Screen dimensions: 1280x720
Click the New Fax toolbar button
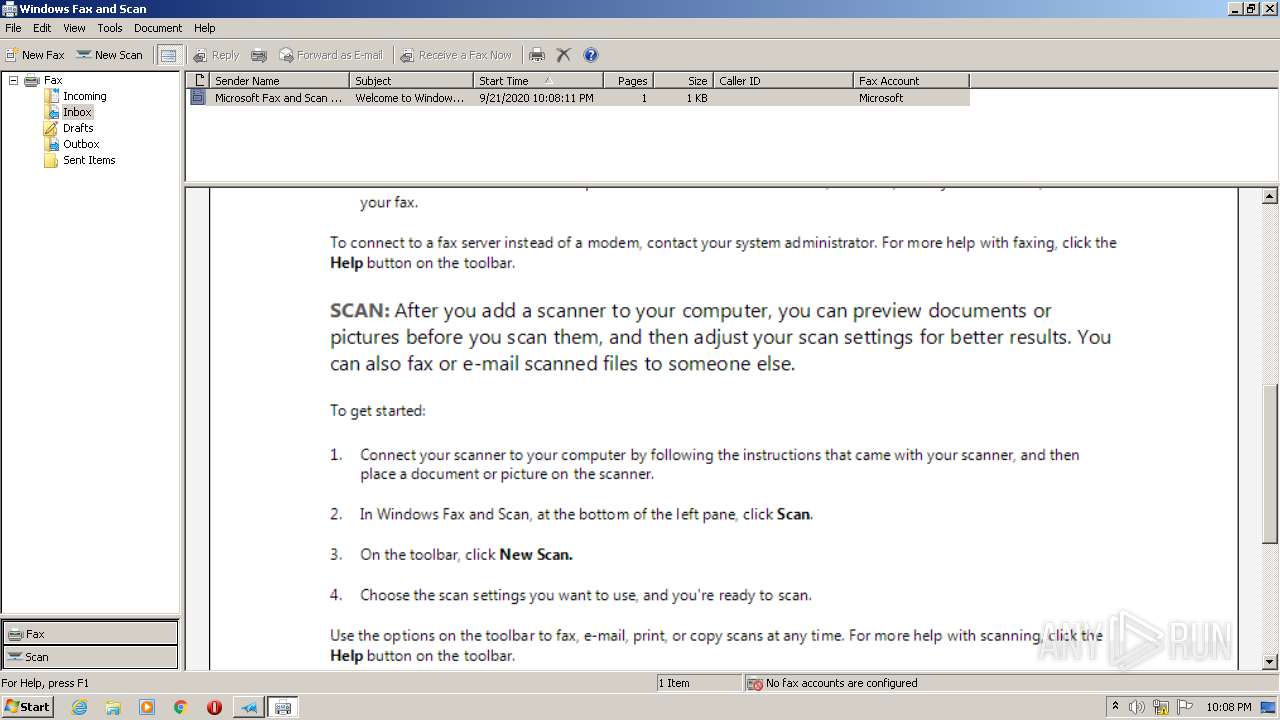click(x=35, y=55)
